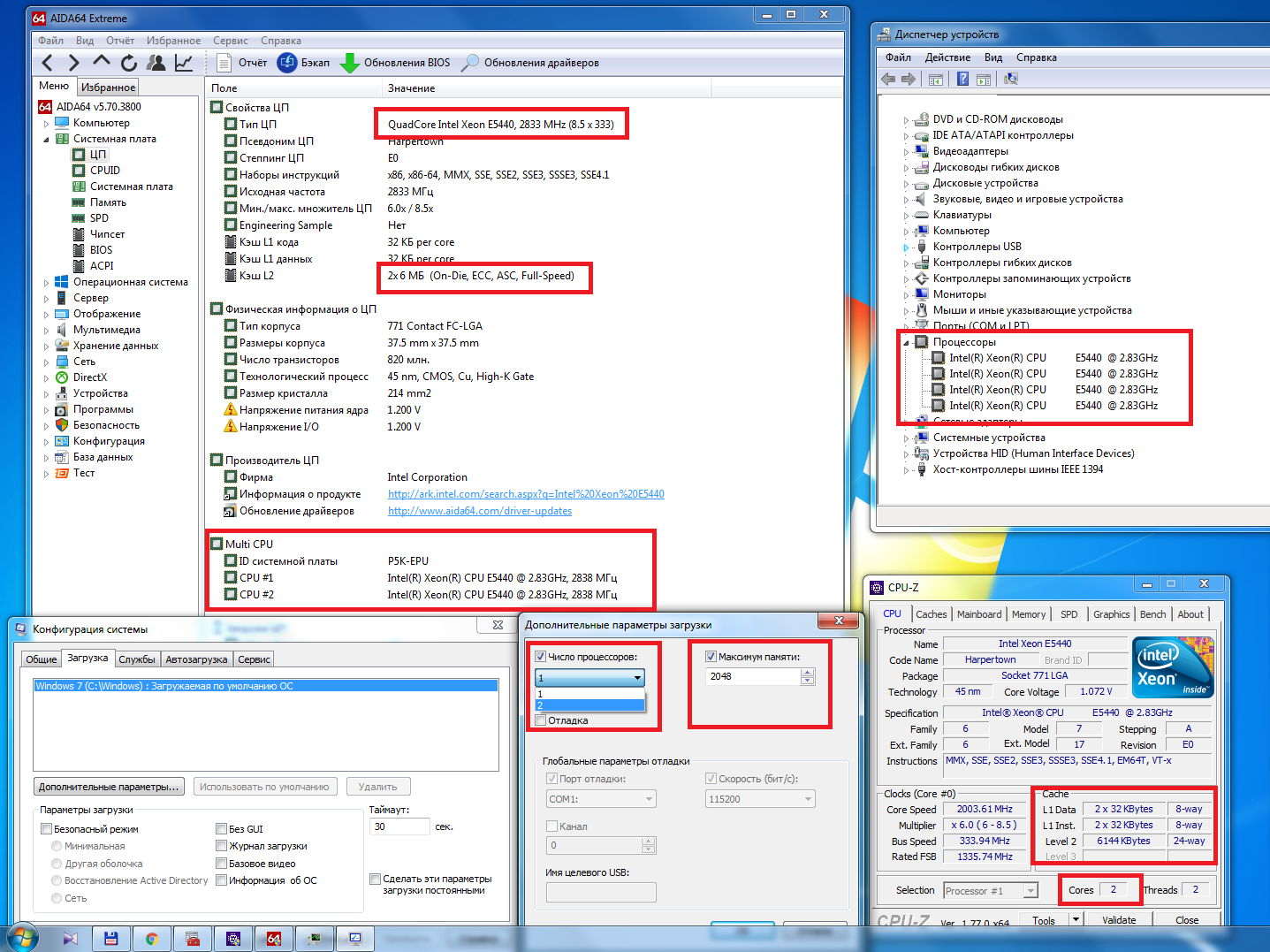Screen dimensions: 1270x952
Task: Open the Отчёт report toolbar item
Action: click(241, 63)
